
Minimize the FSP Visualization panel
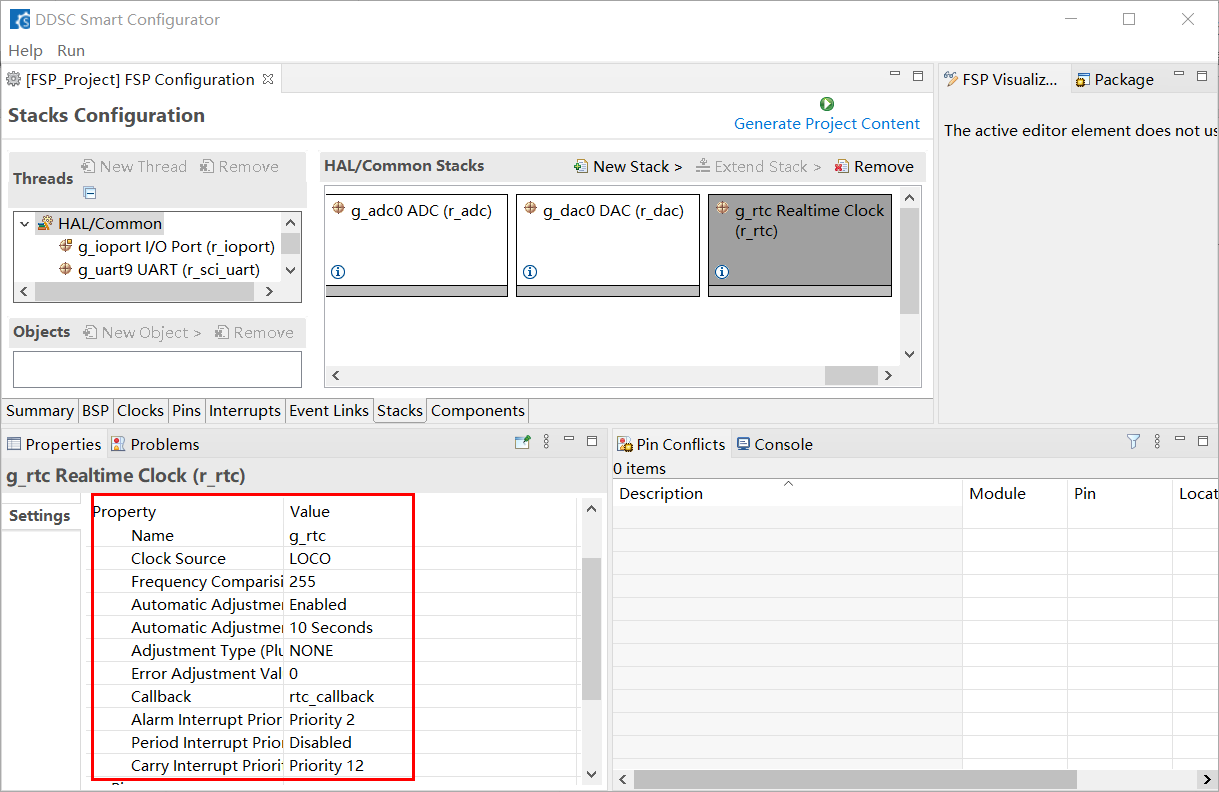coord(1178,75)
